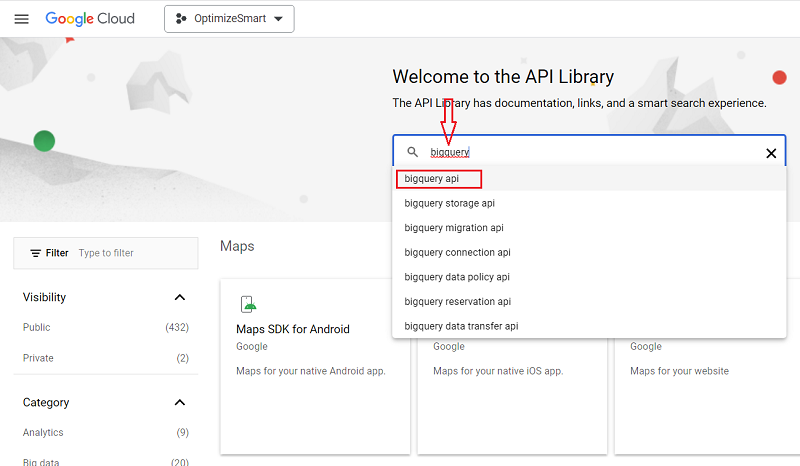Viewport: 800px width, 466px height.
Task: Select the 'bigquery storage api' suggestion
Action: (589, 203)
